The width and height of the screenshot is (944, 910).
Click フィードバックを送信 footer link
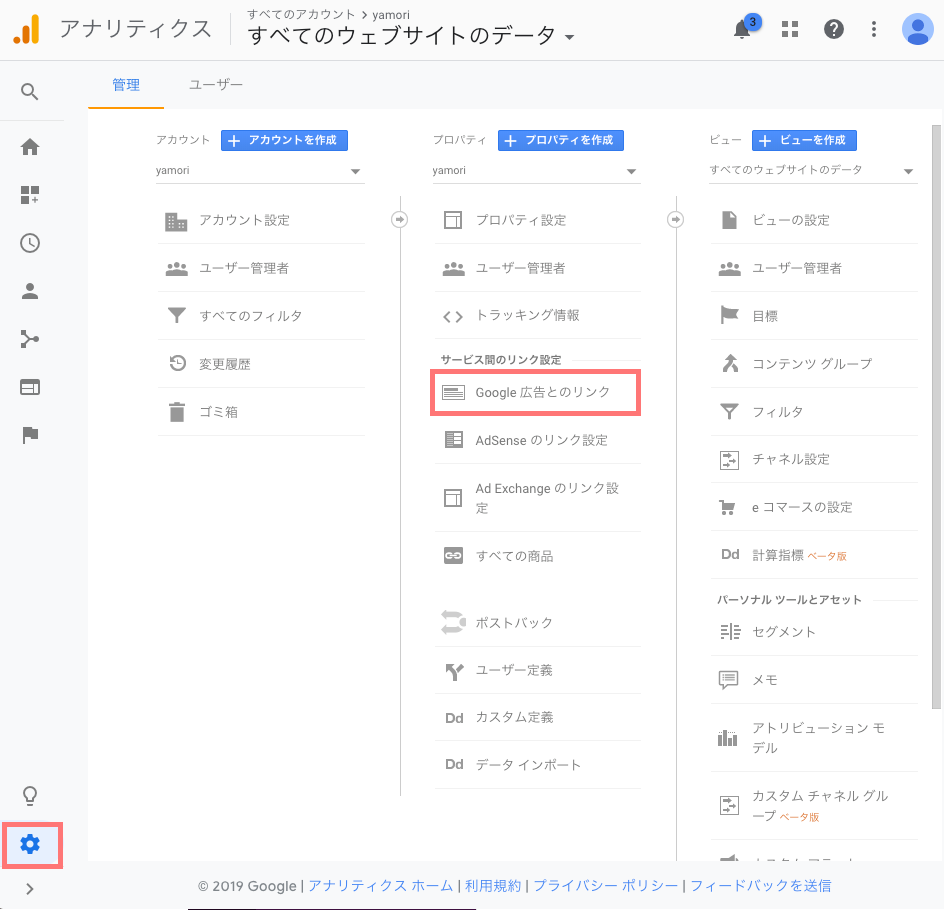tap(760, 886)
